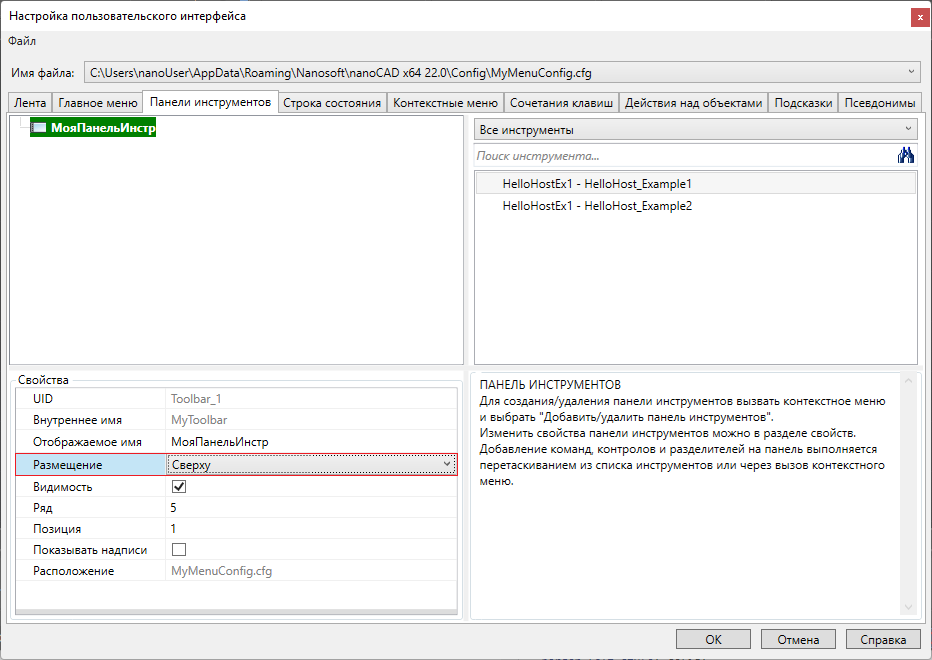Click the Отображаемое имя value field
932x660 pixels.
pyautogui.click(x=310, y=442)
